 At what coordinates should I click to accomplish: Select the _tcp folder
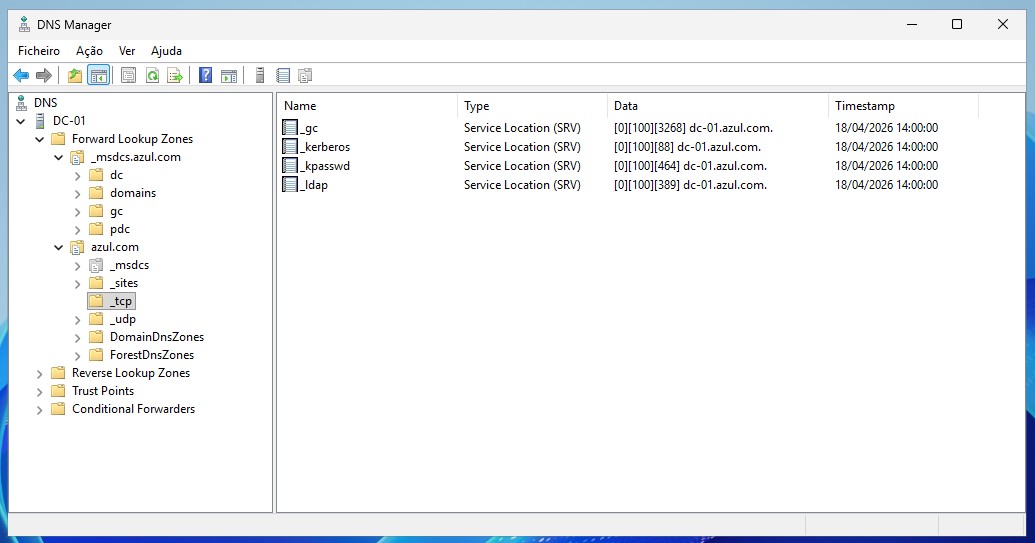pos(121,301)
